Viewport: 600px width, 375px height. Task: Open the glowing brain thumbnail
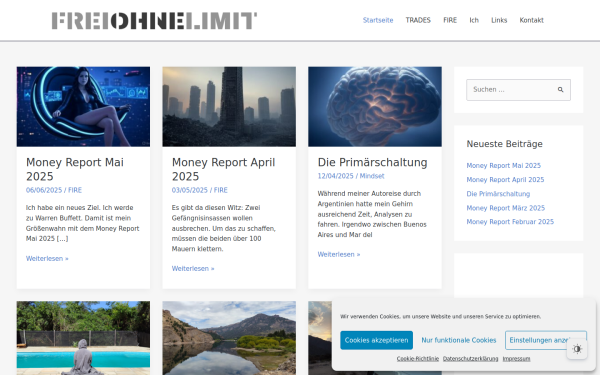375,107
